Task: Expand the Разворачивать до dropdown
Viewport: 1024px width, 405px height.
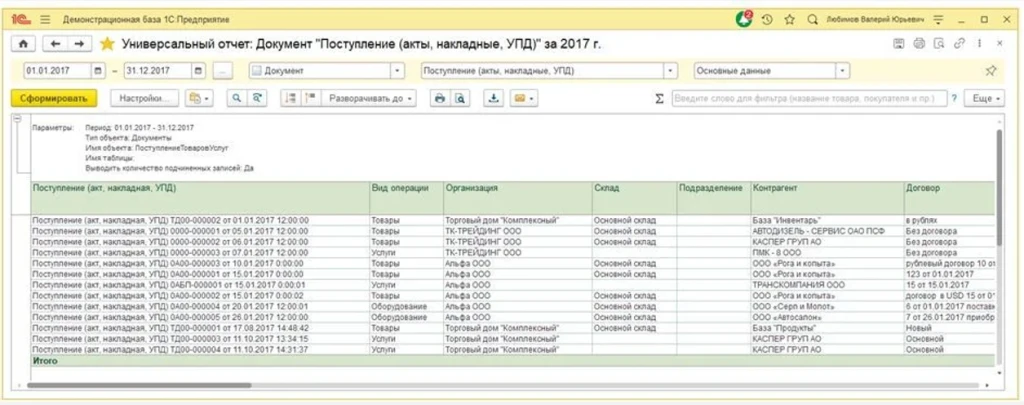Action: pyautogui.click(x=411, y=98)
